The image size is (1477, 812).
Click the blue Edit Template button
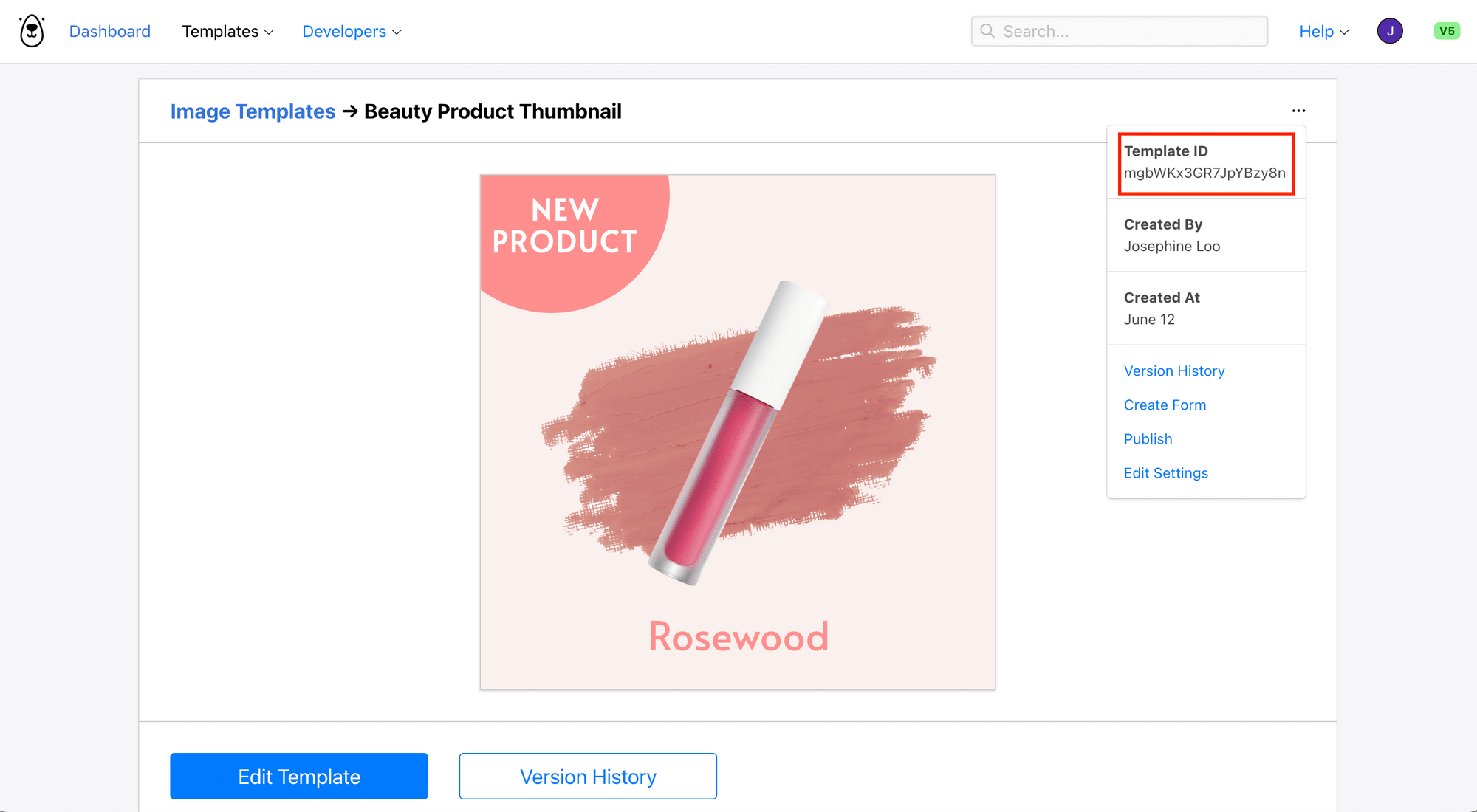299,777
